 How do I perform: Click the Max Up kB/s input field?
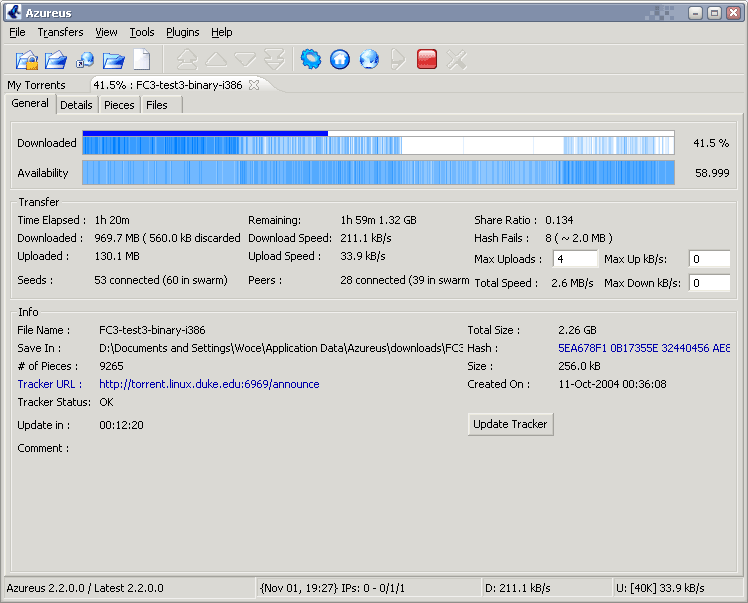[x=709, y=259]
